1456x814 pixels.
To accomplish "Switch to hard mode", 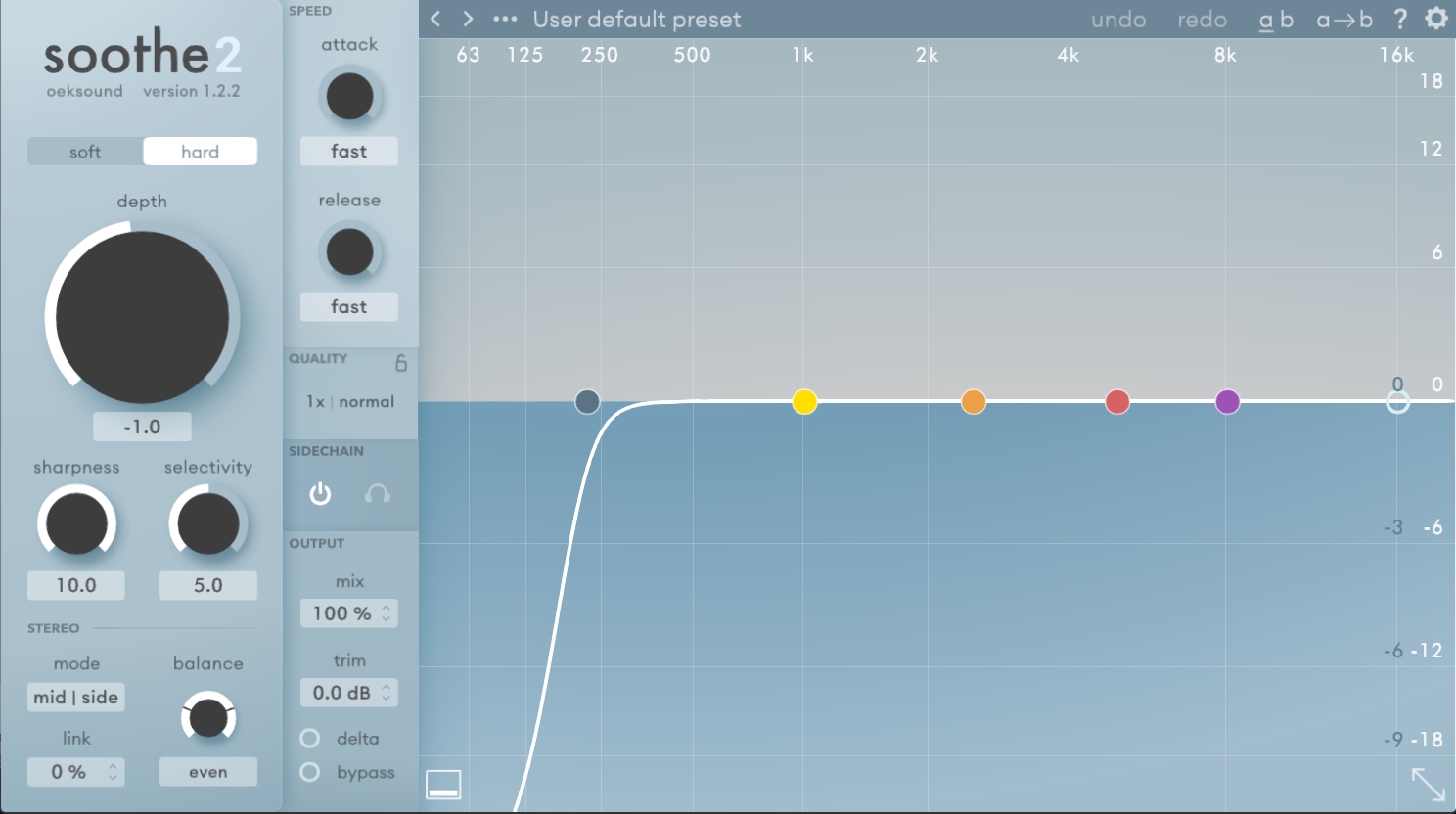I will tap(200, 152).
